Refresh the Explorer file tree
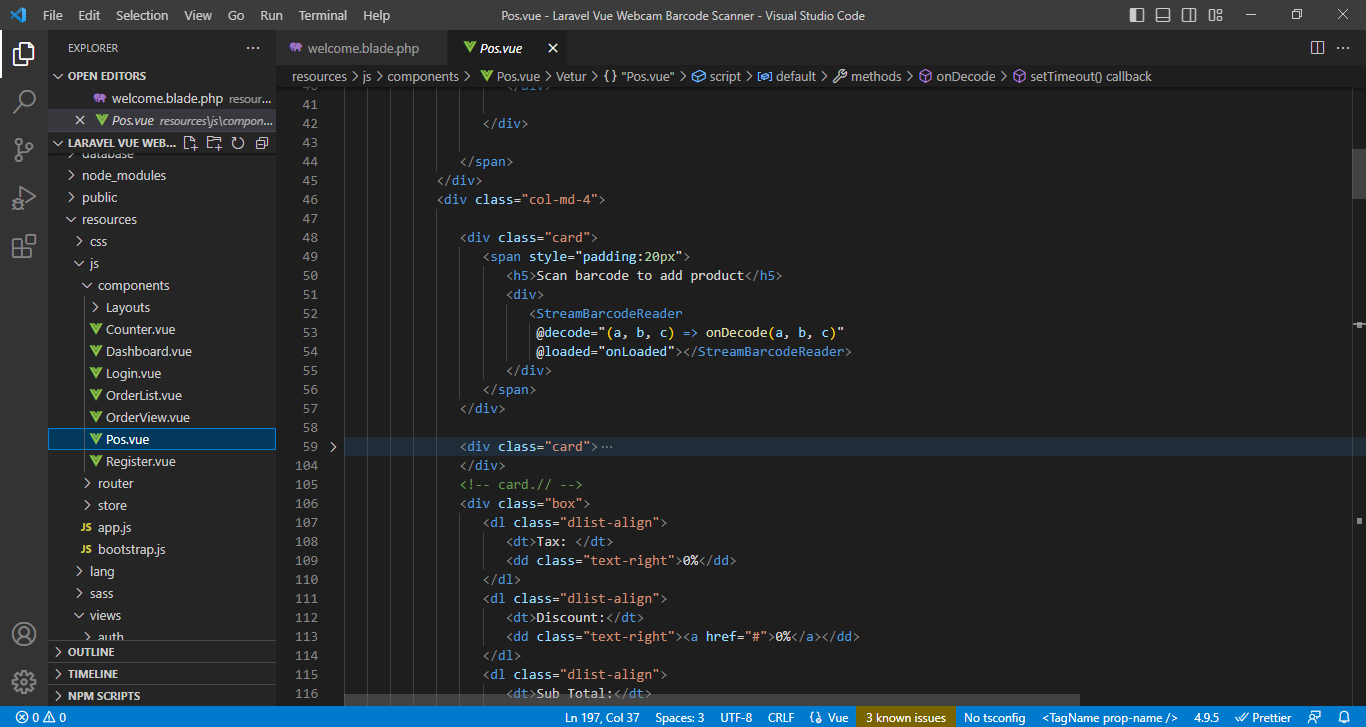The width and height of the screenshot is (1366, 727). point(238,143)
